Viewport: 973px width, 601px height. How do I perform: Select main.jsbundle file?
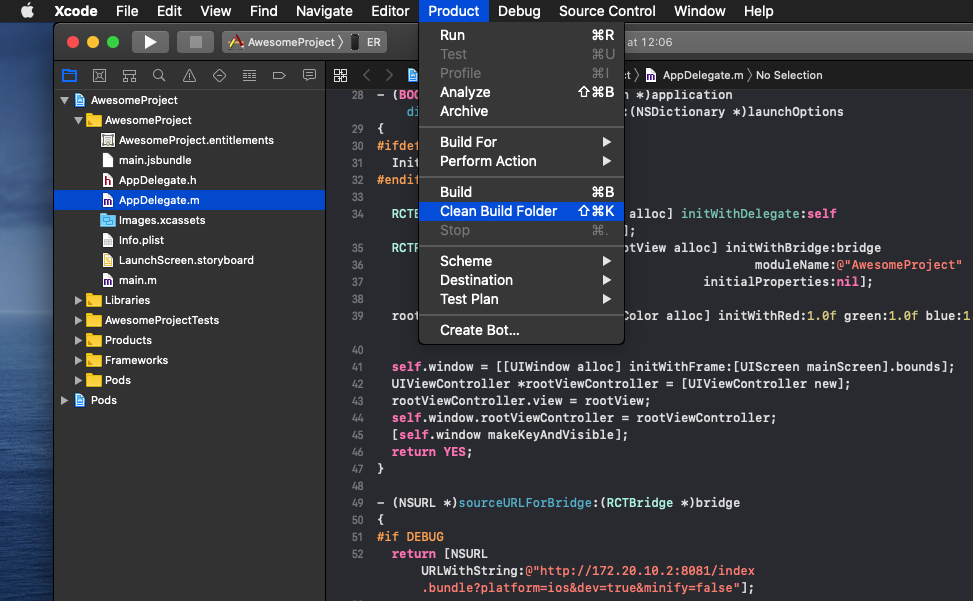point(189,160)
